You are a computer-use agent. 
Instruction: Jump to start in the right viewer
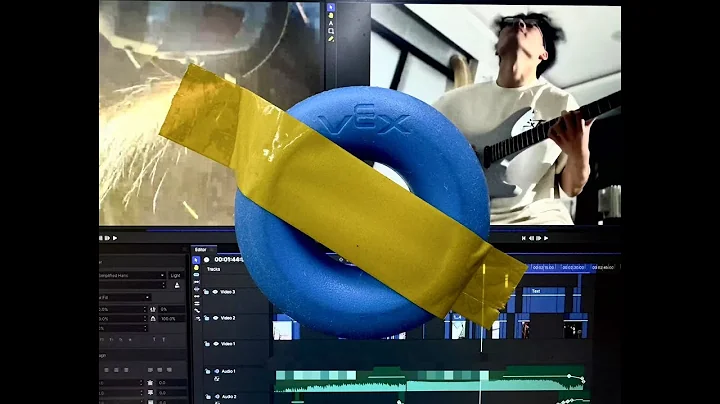click(x=524, y=238)
